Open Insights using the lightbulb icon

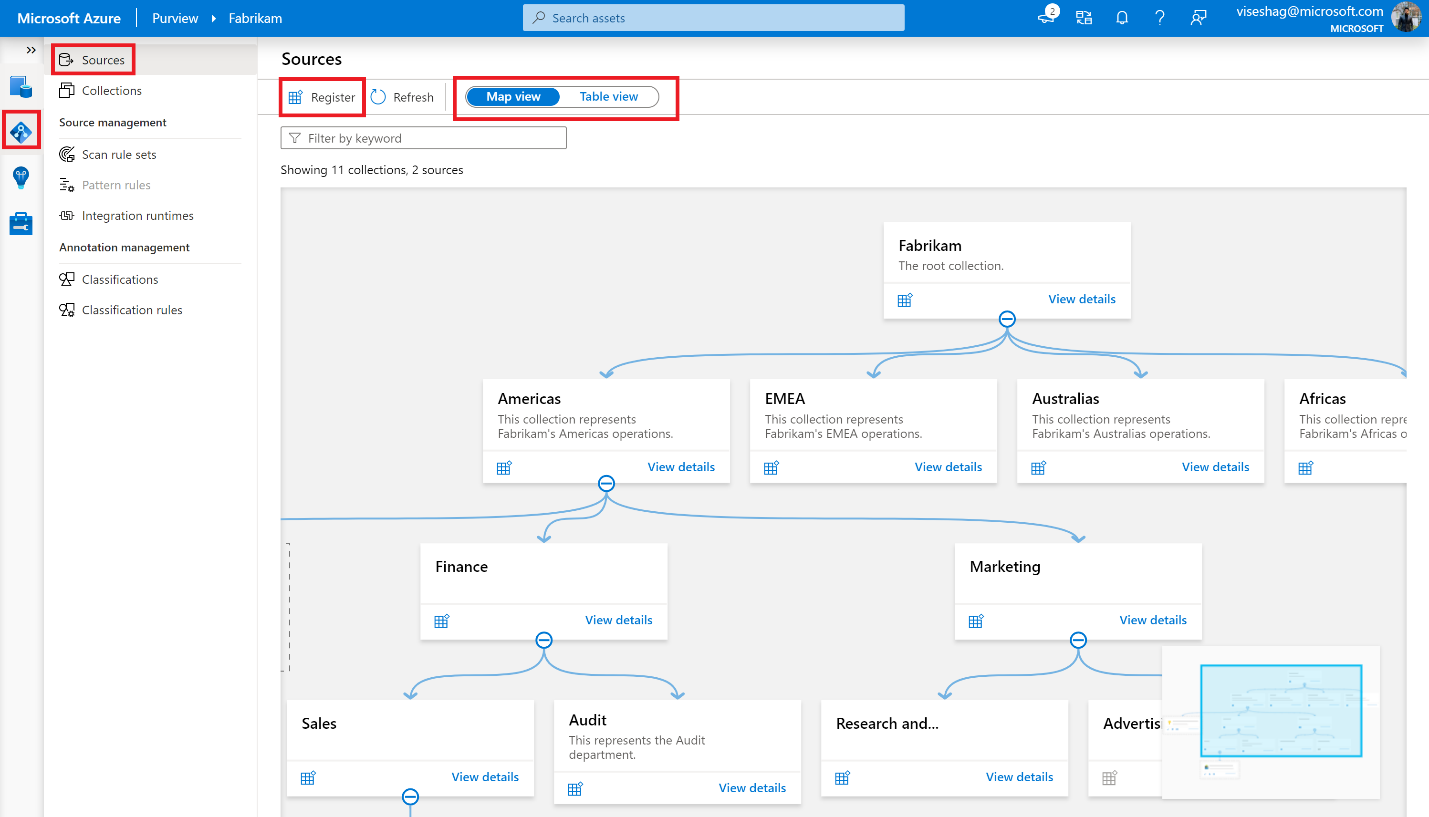(x=21, y=177)
